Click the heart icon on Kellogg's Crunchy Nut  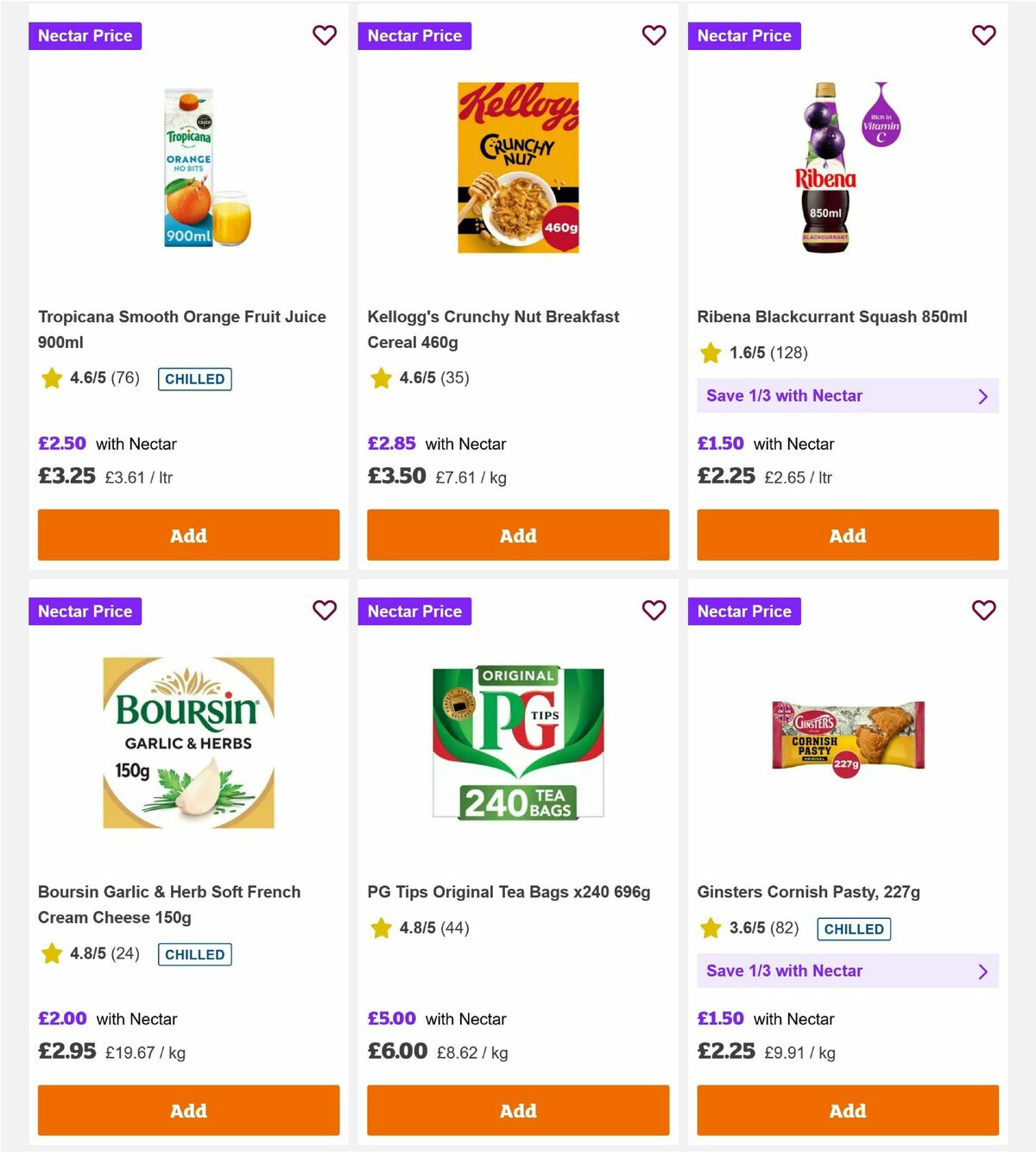tap(654, 35)
